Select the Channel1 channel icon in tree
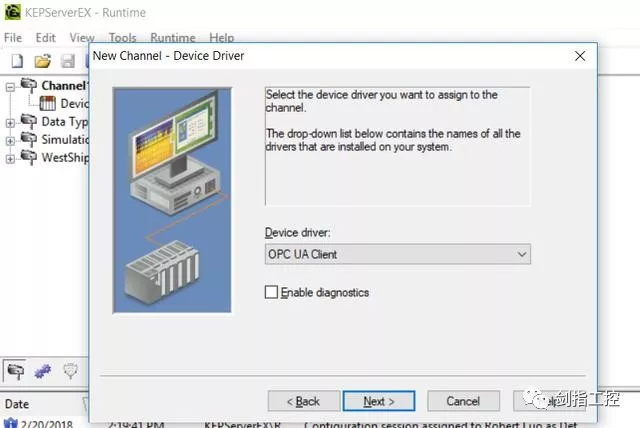The image size is (640, 428). 28,86
